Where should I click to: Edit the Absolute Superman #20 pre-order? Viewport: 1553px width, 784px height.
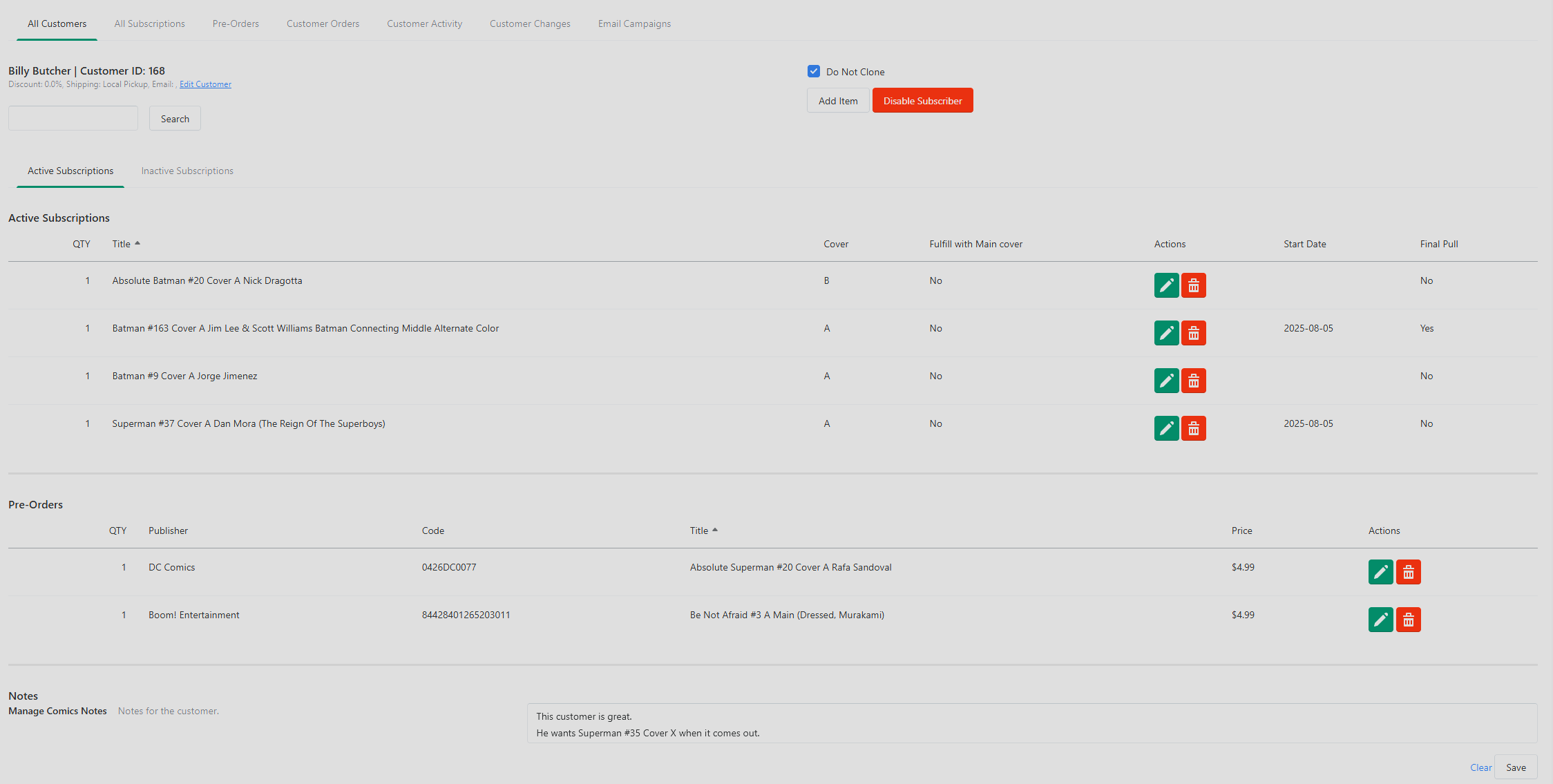pos(1380,572)
